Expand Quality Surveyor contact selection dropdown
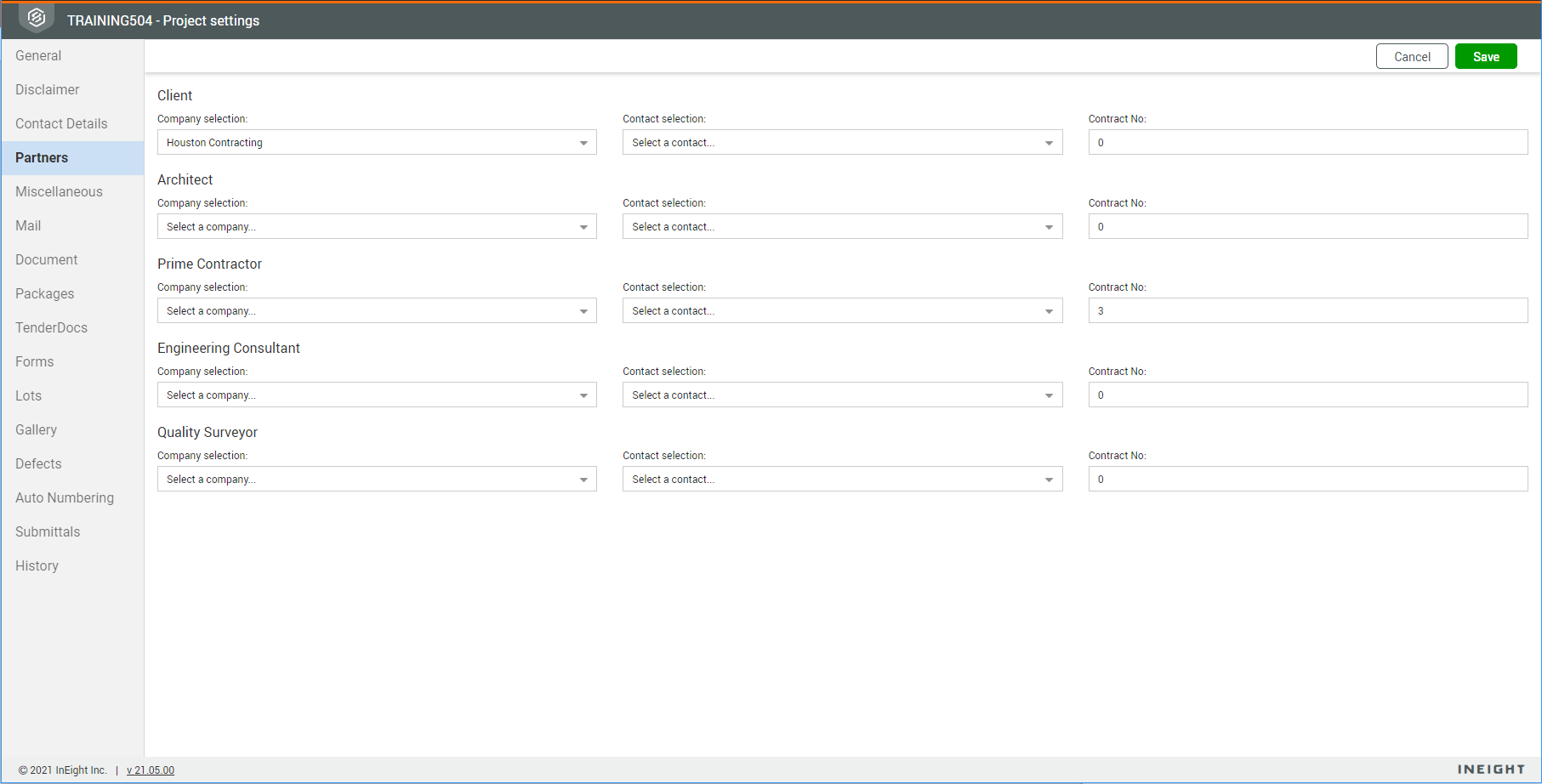The height and width of the screenshot is (784, 1542). [842, 479]
